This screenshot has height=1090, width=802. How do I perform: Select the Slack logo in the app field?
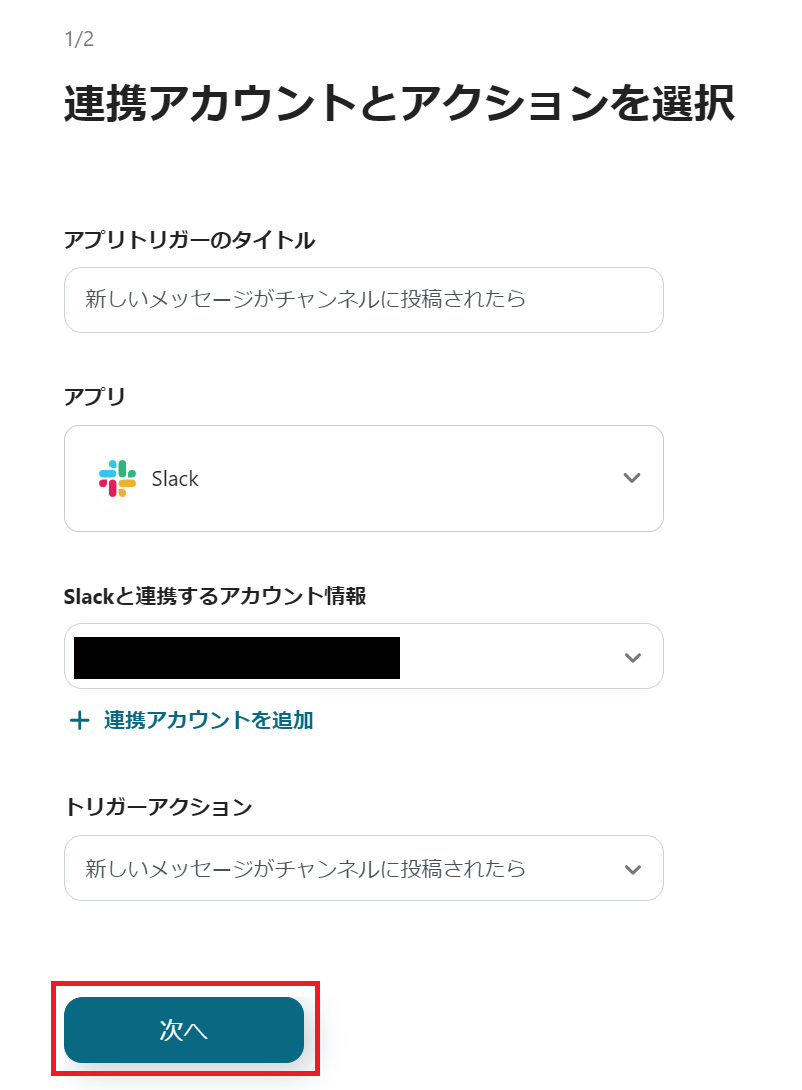pyautogui.click(x=114, y=478)
